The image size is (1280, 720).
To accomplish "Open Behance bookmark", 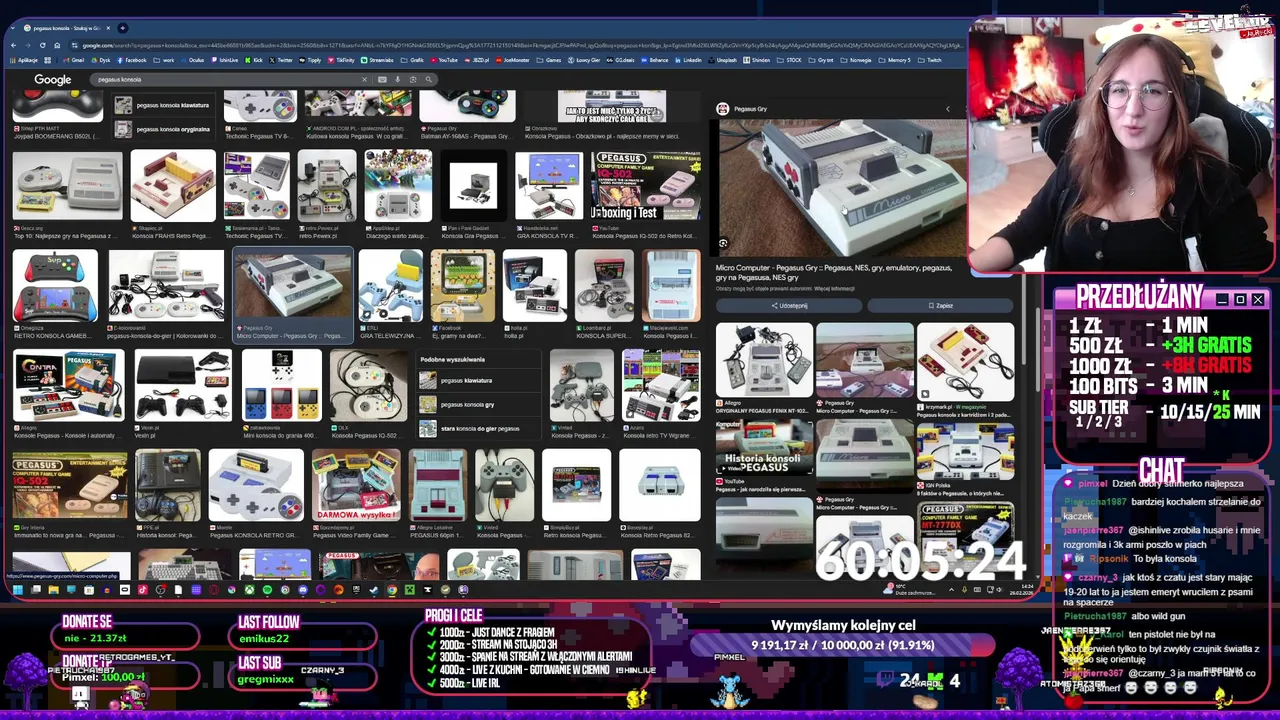I will (654, 60).
